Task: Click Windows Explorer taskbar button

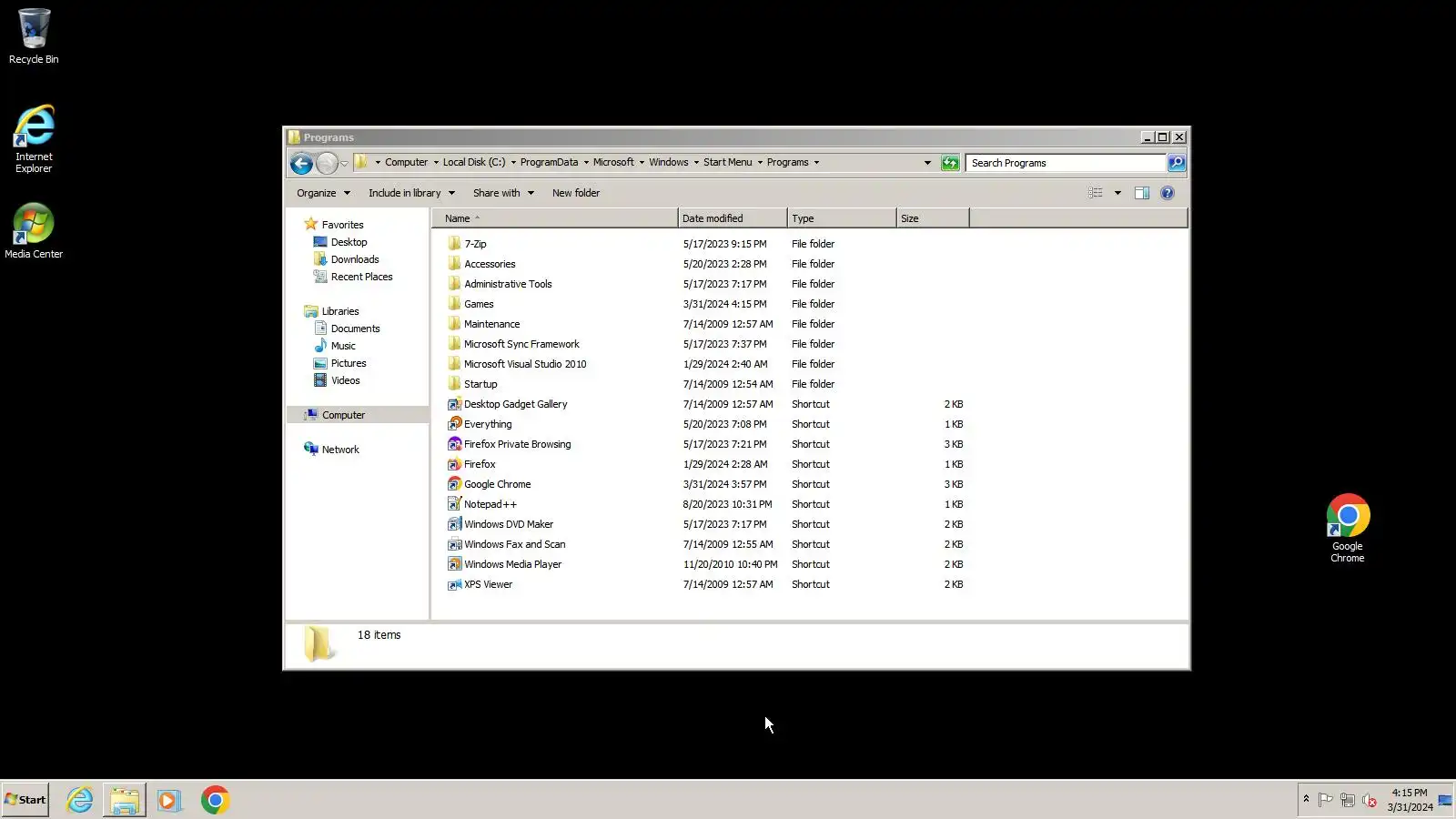Action: pyautogui.click(x=124, y=800)
